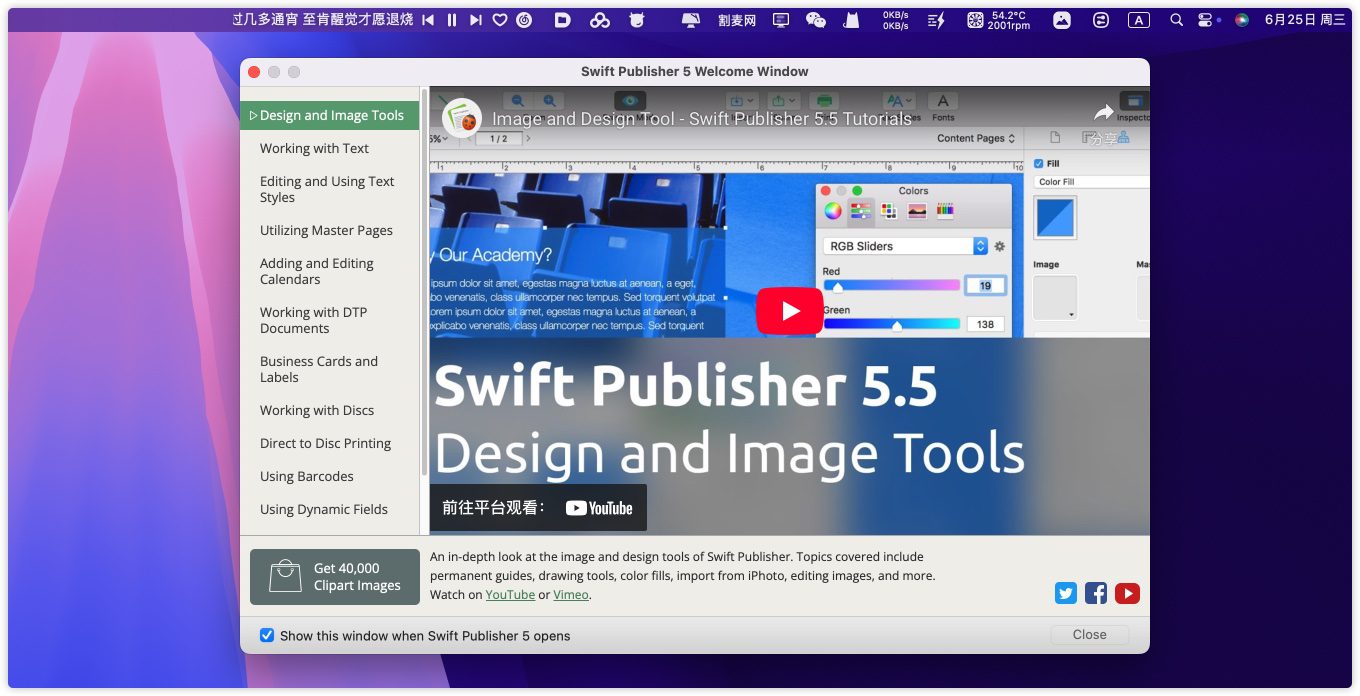The width and height of the screenshot is (1360, 696).
Task: Open the bear face menu bar icon
Action: [637, 20]
